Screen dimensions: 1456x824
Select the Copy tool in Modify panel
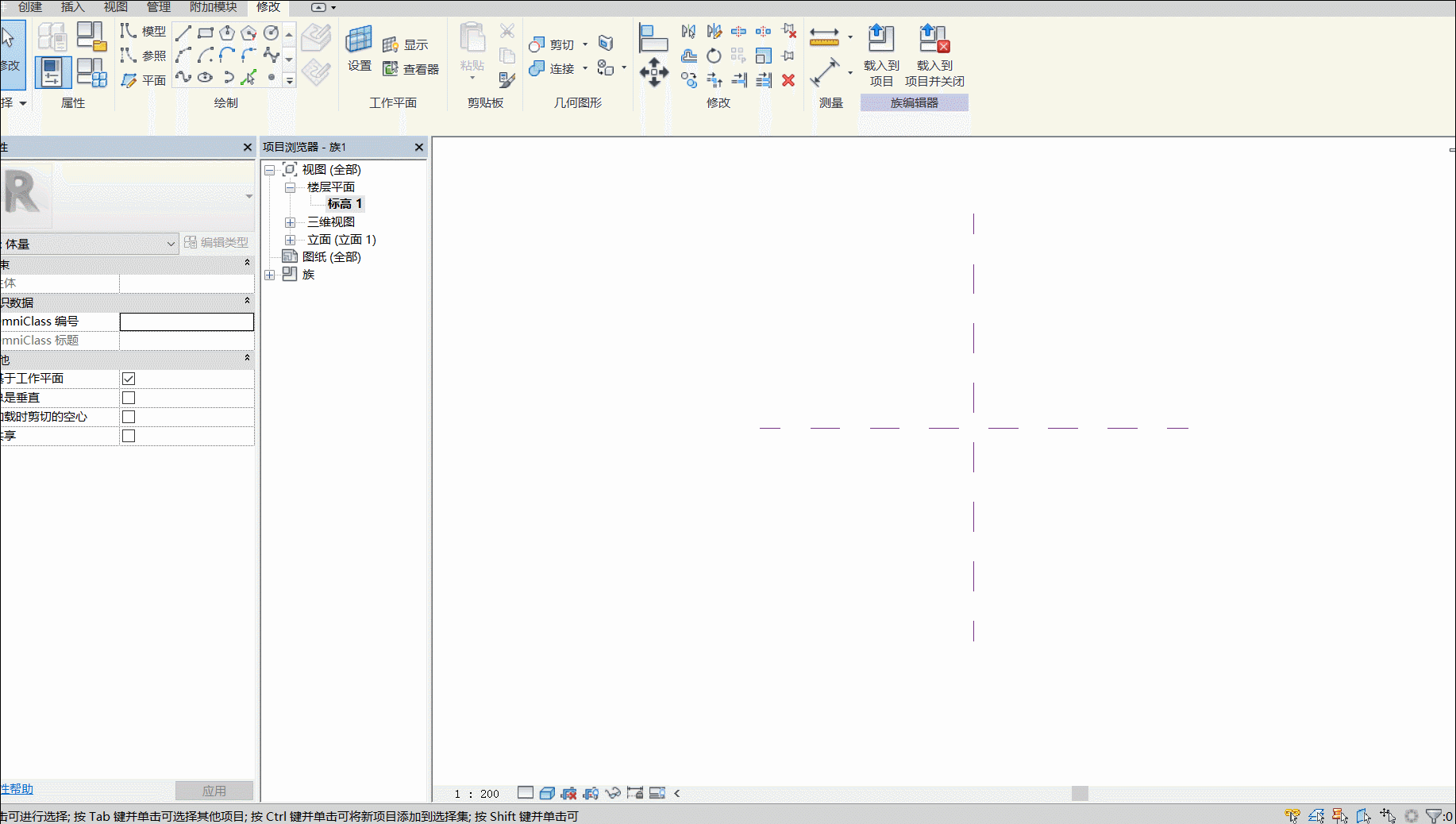point(689,79)
